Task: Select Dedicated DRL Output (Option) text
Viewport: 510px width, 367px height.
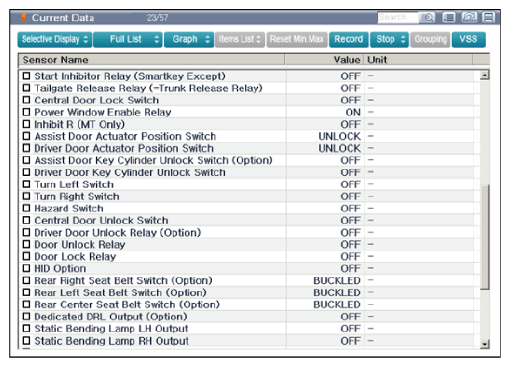Action: click(111, 316)
